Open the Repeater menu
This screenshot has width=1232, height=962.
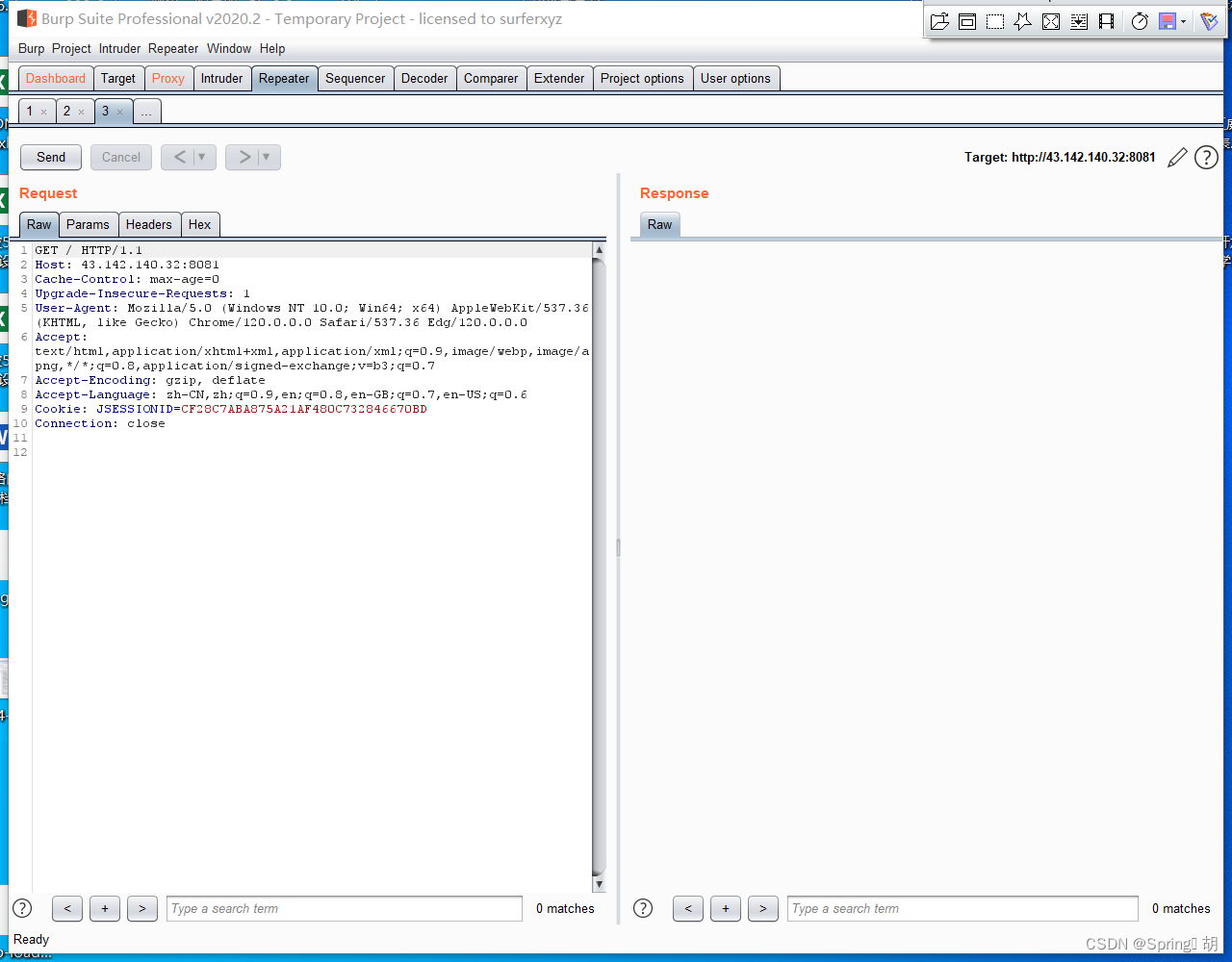pyautogui.click(x=173, y=48)
